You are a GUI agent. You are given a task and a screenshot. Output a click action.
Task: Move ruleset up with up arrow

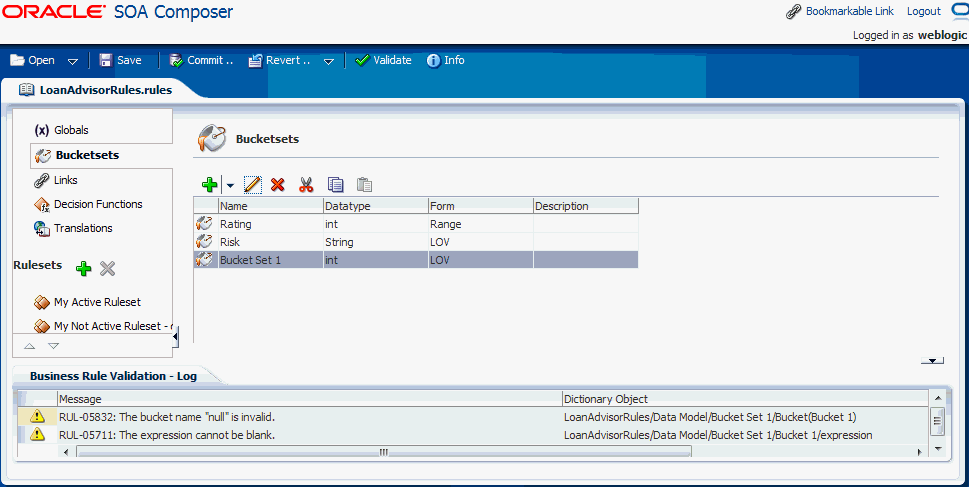pos(30,346)
